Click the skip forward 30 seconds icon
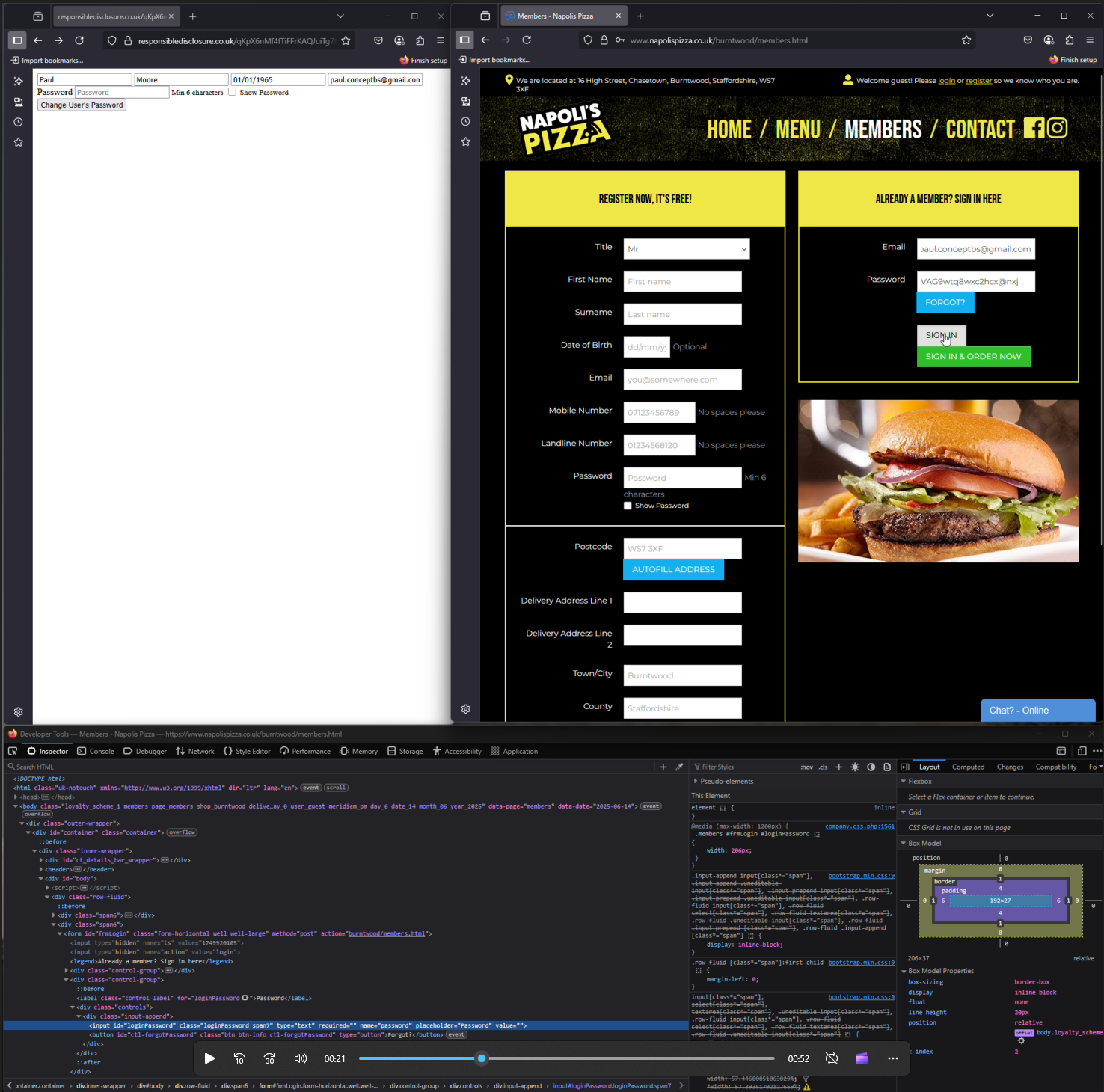The image size is (1104, 1092). 270,1058
